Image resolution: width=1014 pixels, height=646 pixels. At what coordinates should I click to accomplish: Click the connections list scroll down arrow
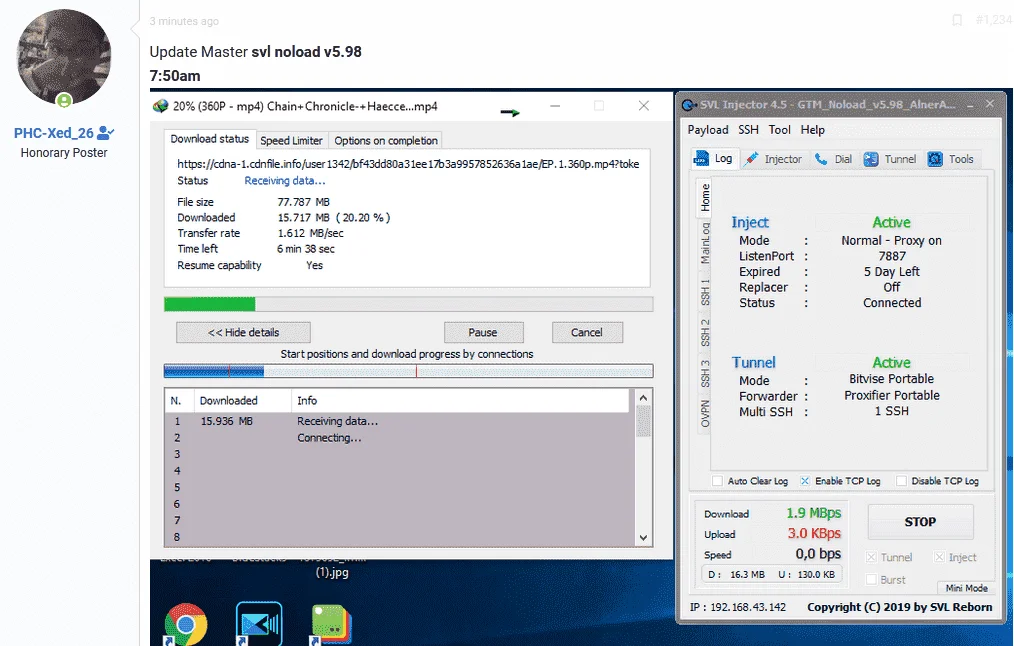tap(643, 537)
